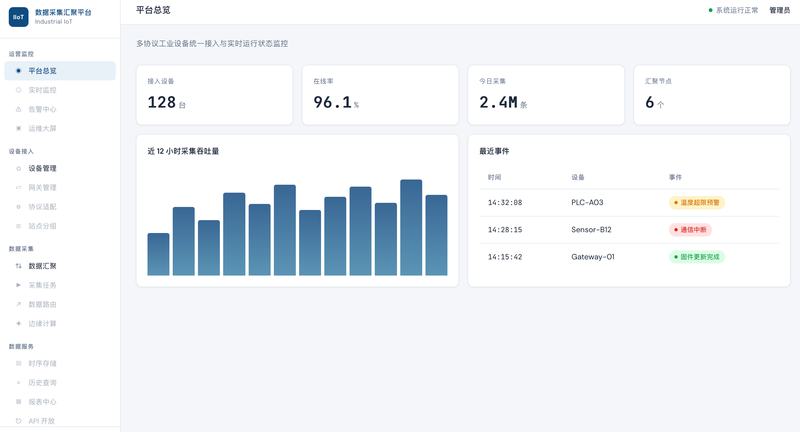The image size is (800, 432).
Task: Click the 平台总览 page heading at top
Action: click(153, 10)
